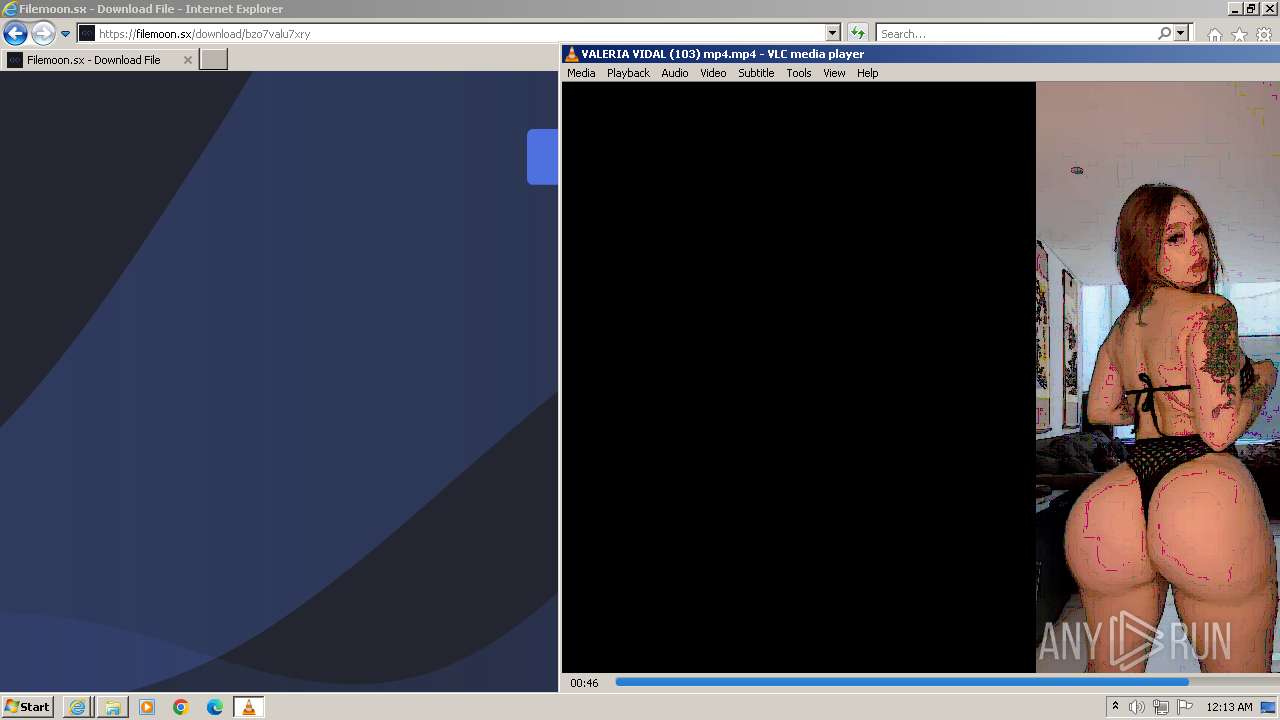Viewport: 1280px width, 720px height.
Task: Open the Windows Start menu
Action: [x=27, y=707]
